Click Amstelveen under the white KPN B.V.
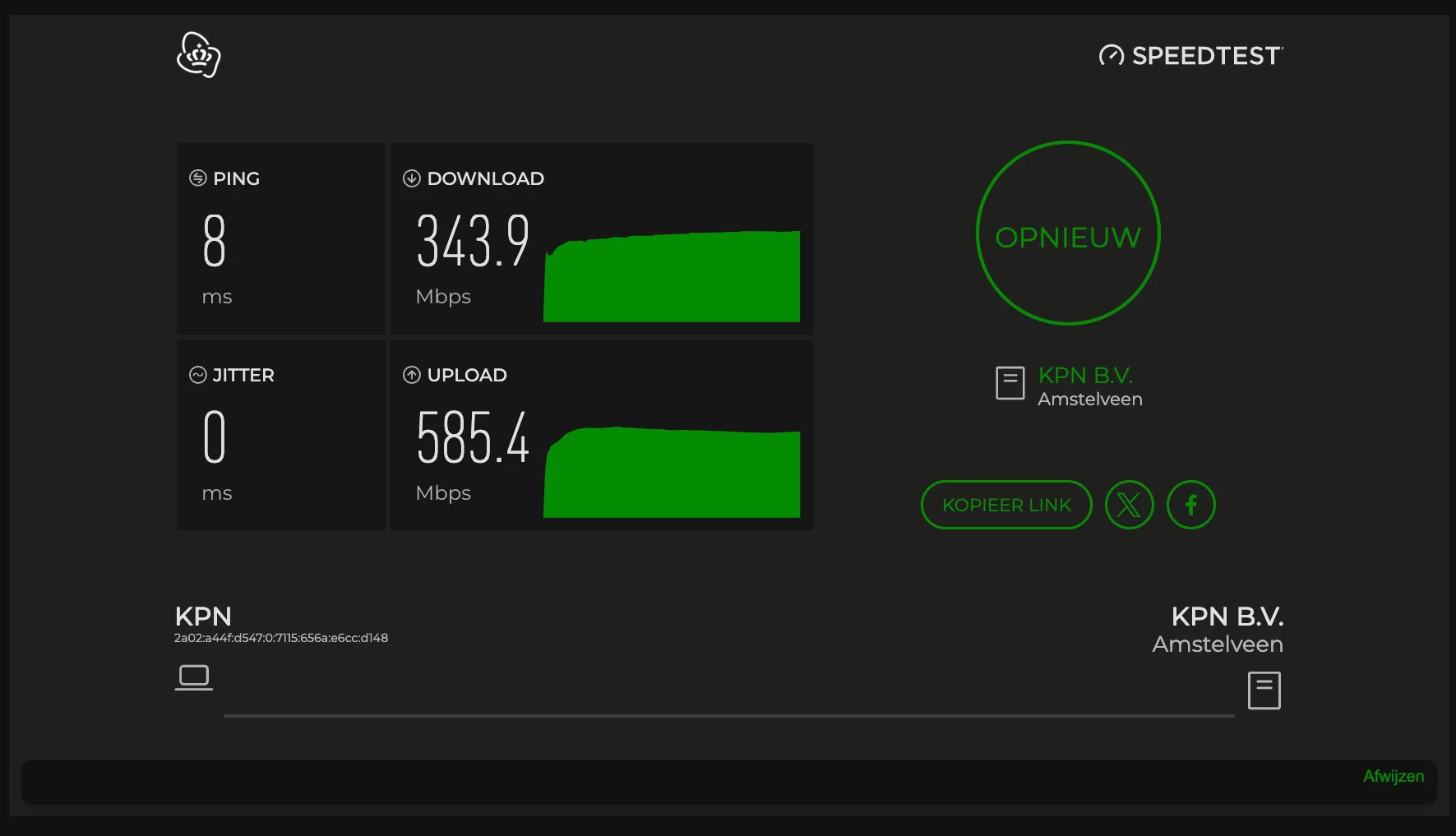This screenshot has height=836, width=1456. pyautogui.click(x=1218, y=644)
